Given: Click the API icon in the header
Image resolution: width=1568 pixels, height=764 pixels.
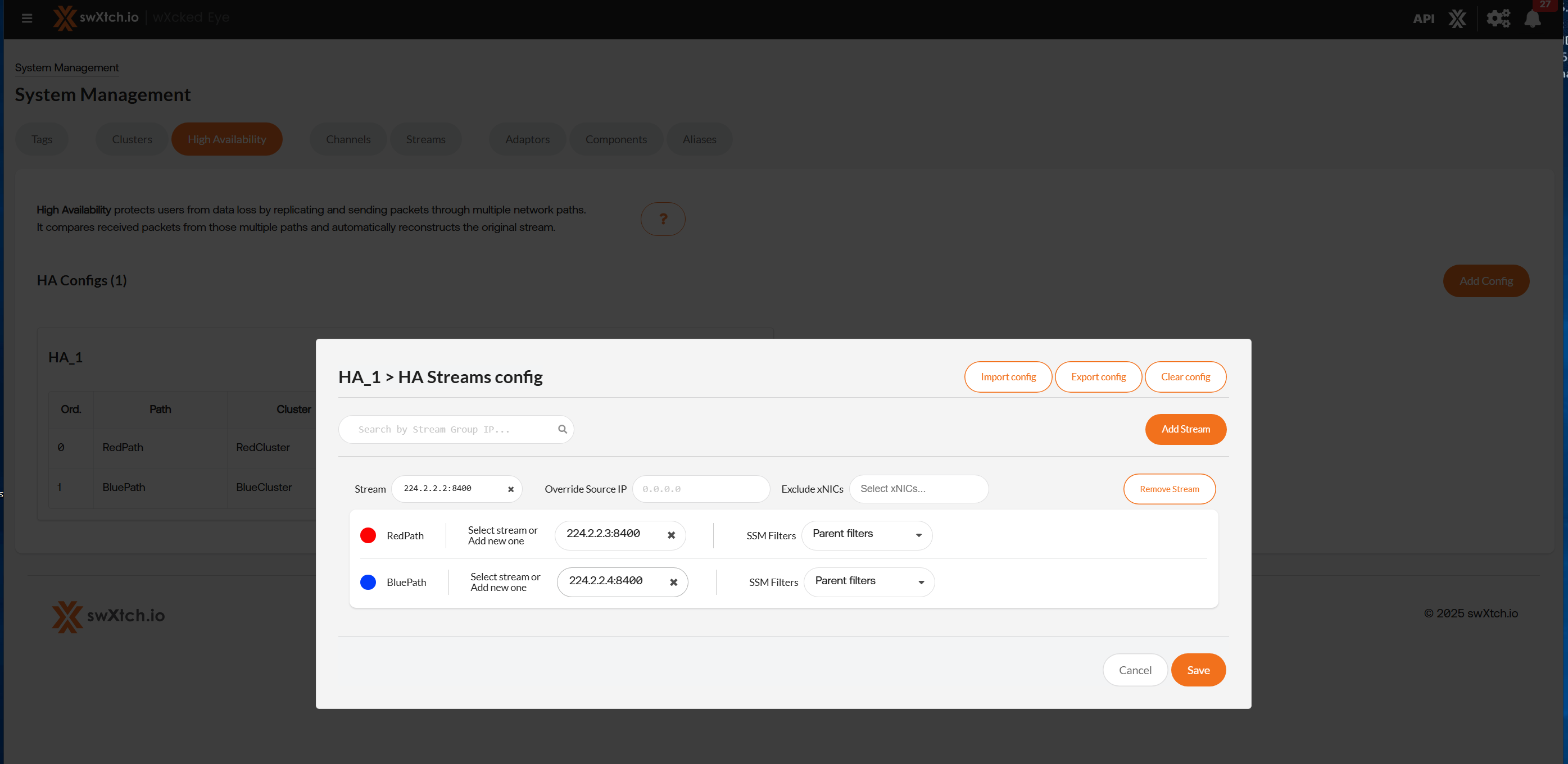Looking at the screenshot, I should [1423, 19].
